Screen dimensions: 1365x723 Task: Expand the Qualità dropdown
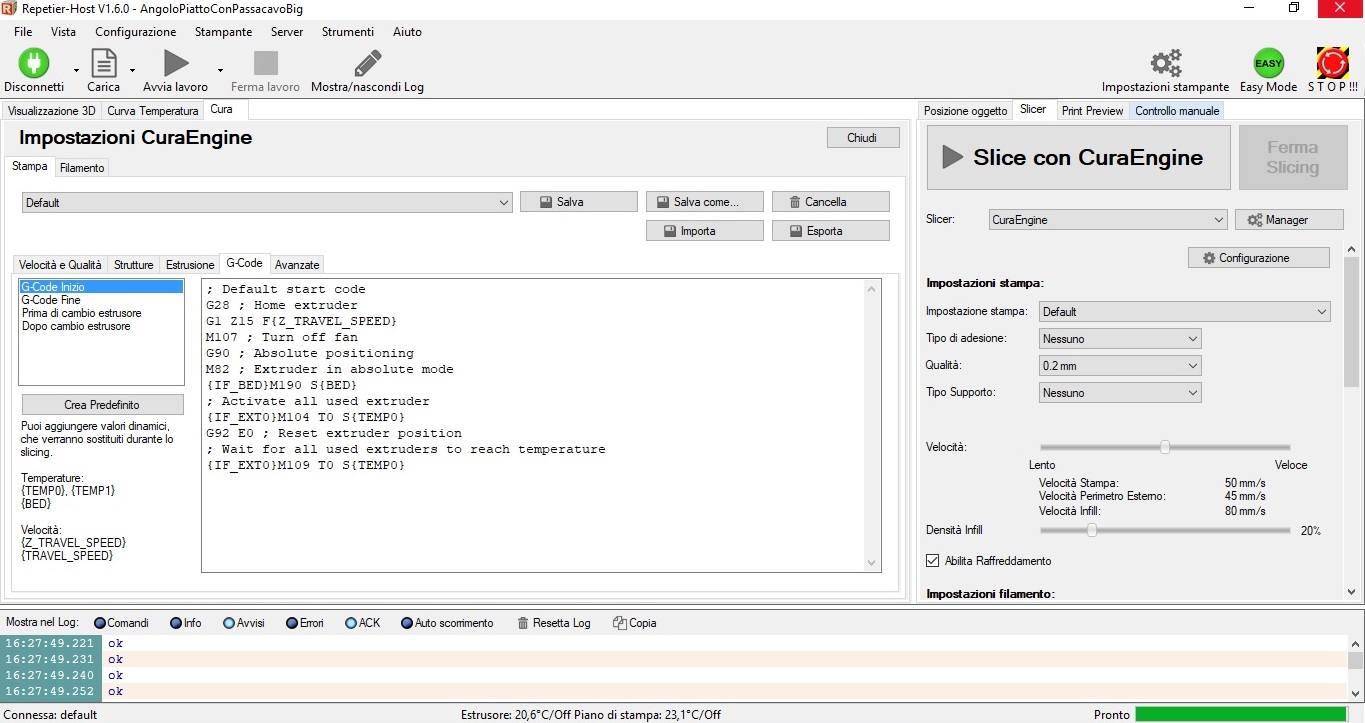coord(1120,366)
